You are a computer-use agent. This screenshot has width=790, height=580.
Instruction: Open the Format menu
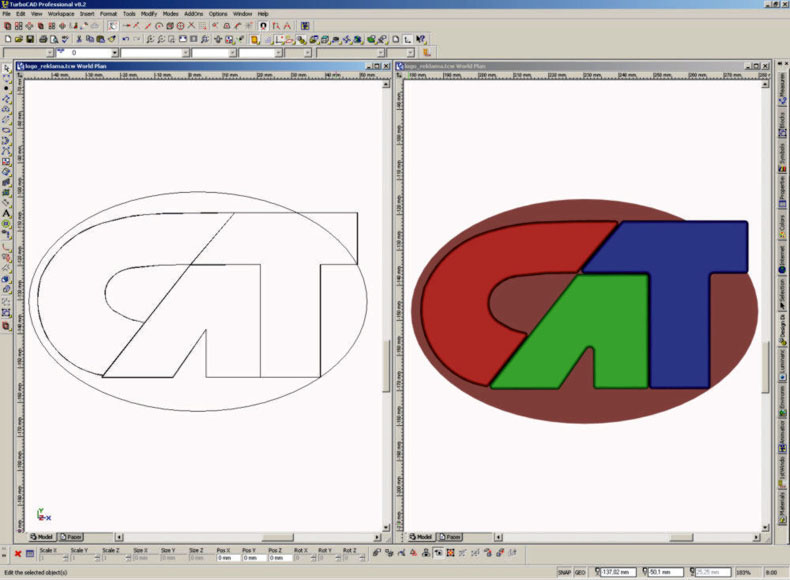(x=108, y=14)
